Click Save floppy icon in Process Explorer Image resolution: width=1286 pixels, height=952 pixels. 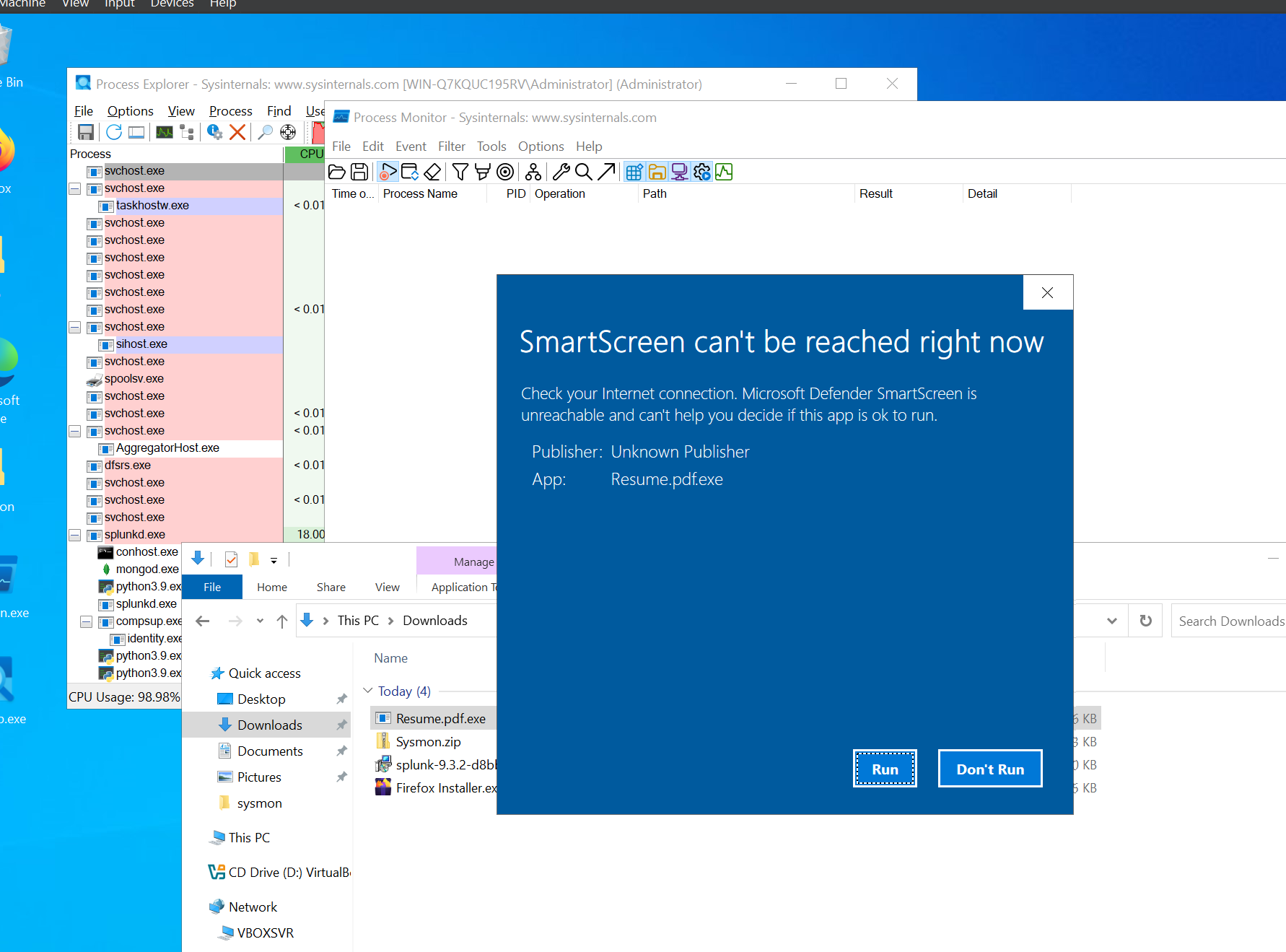(x=86, y=132)
